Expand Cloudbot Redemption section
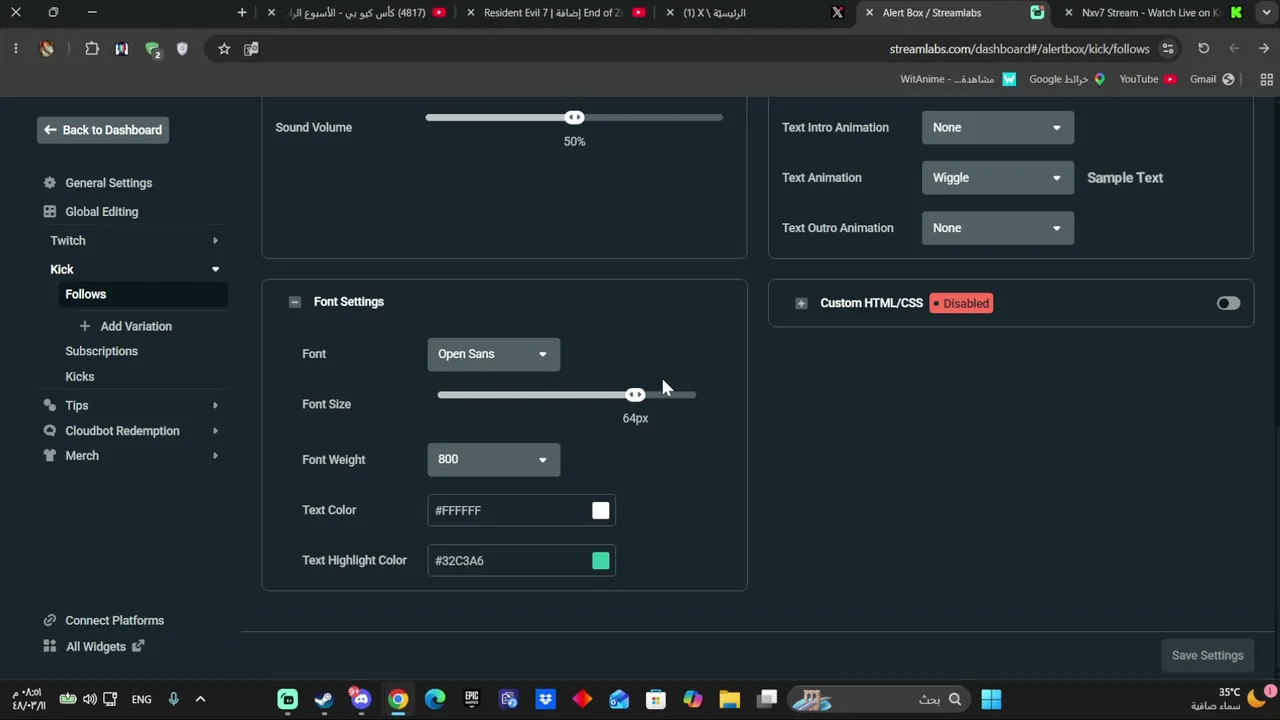The image size is (1280, 720). click(x=215, y=431)
